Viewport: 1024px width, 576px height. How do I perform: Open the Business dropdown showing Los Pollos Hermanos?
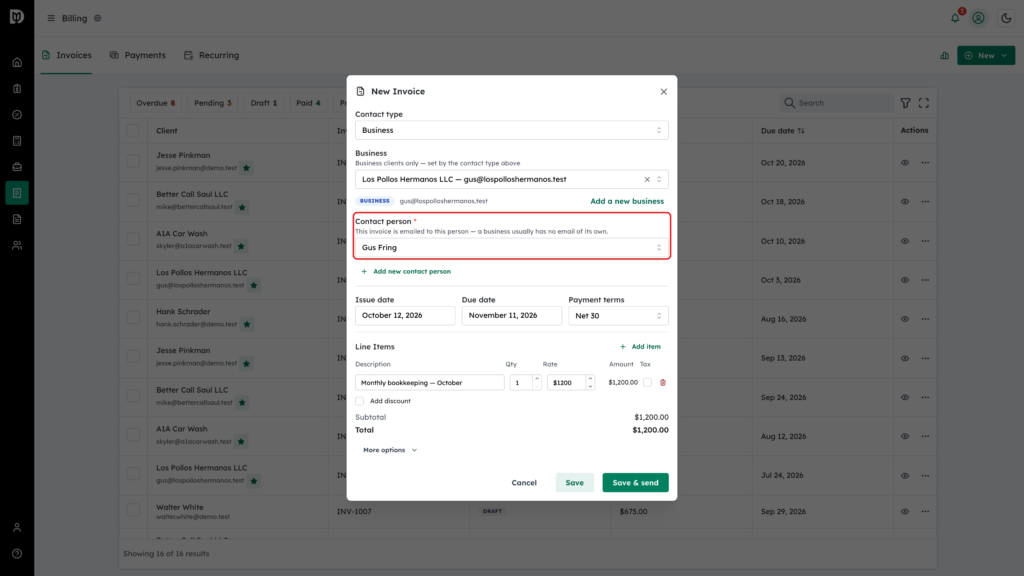[511, 180]
